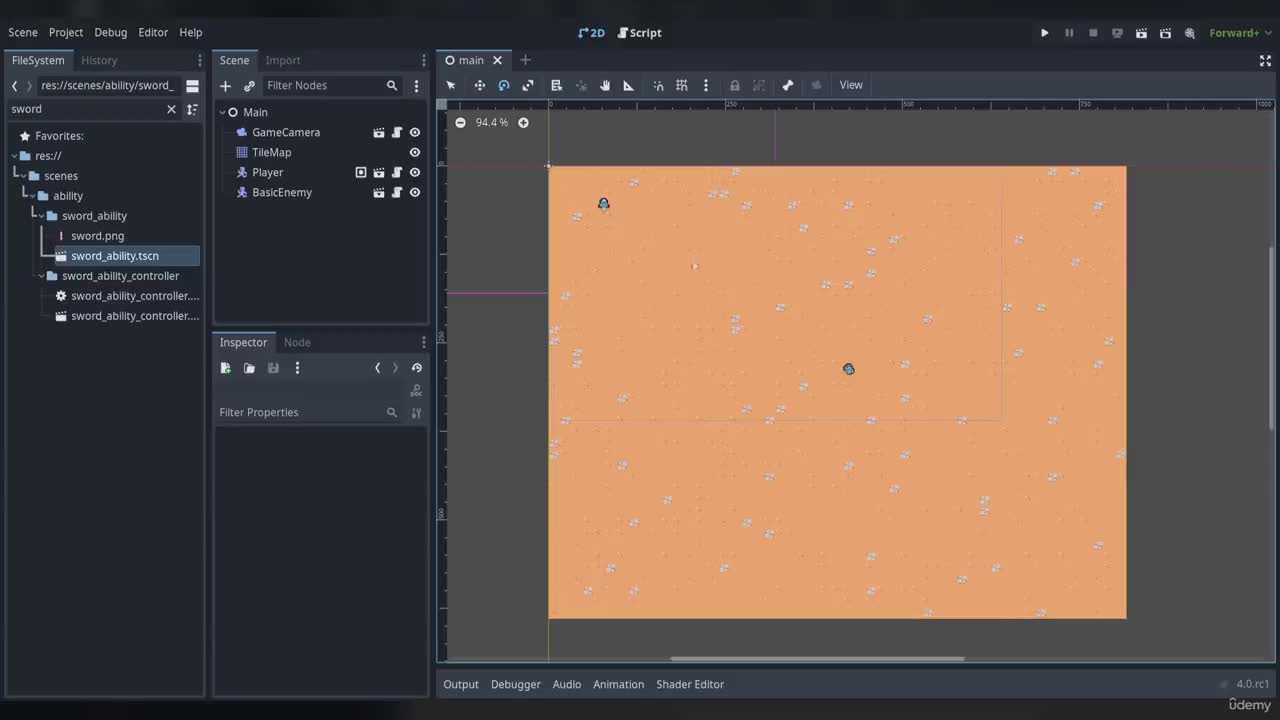
Task: Instantiate child scene with link icon
Action: [249, 86]
